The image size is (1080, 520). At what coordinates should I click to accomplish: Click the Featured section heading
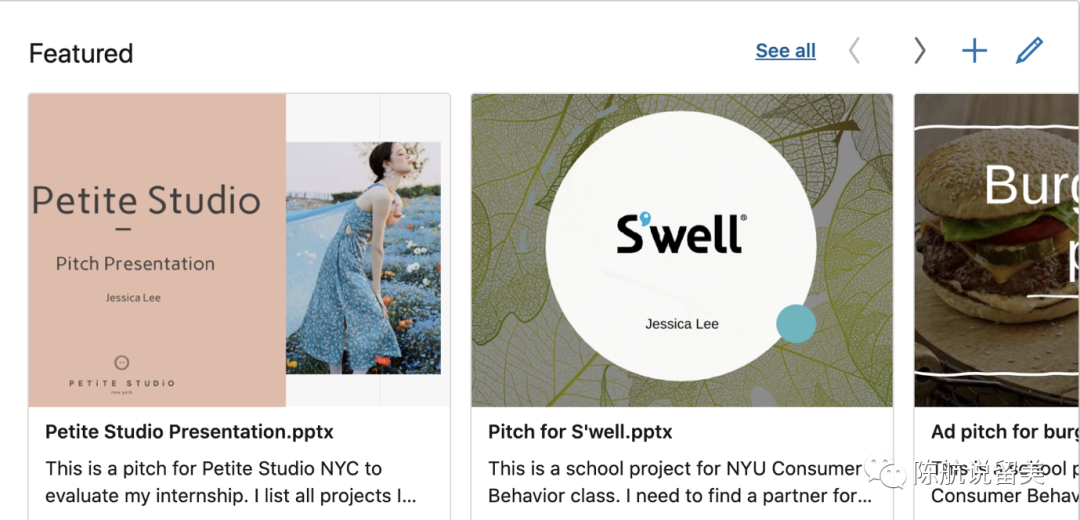tap(81, 53)
